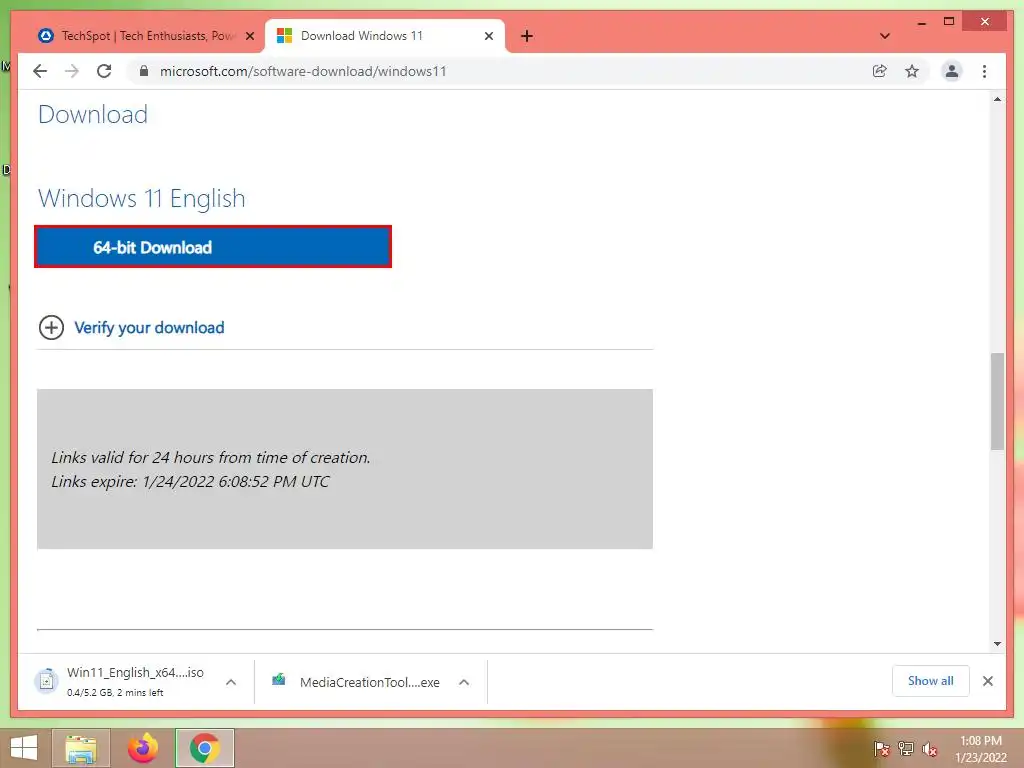Viewport: 1024px width, 768px height.
Task: Click the MediaCreationTool file icon
Action: (279, 680)
